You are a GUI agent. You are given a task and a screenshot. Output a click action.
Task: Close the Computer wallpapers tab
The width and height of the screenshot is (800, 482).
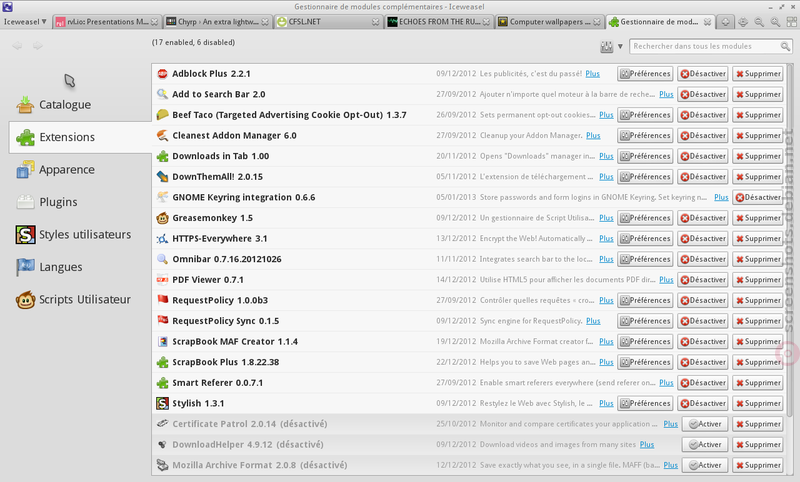596,22
